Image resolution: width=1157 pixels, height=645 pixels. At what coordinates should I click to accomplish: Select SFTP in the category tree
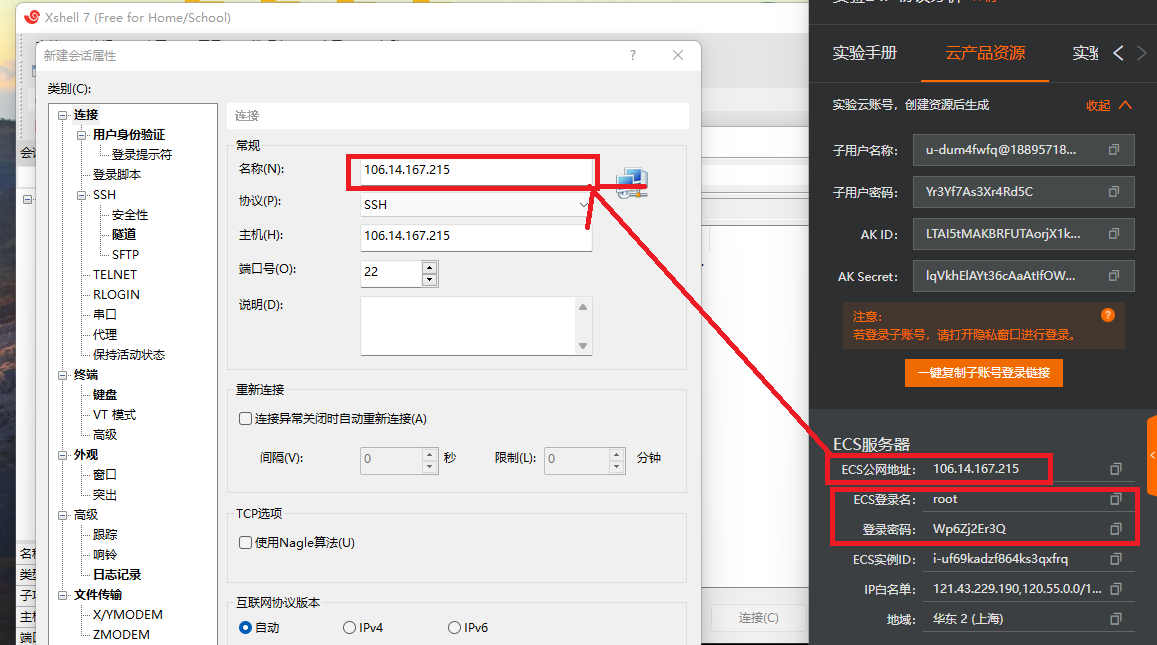125,255
